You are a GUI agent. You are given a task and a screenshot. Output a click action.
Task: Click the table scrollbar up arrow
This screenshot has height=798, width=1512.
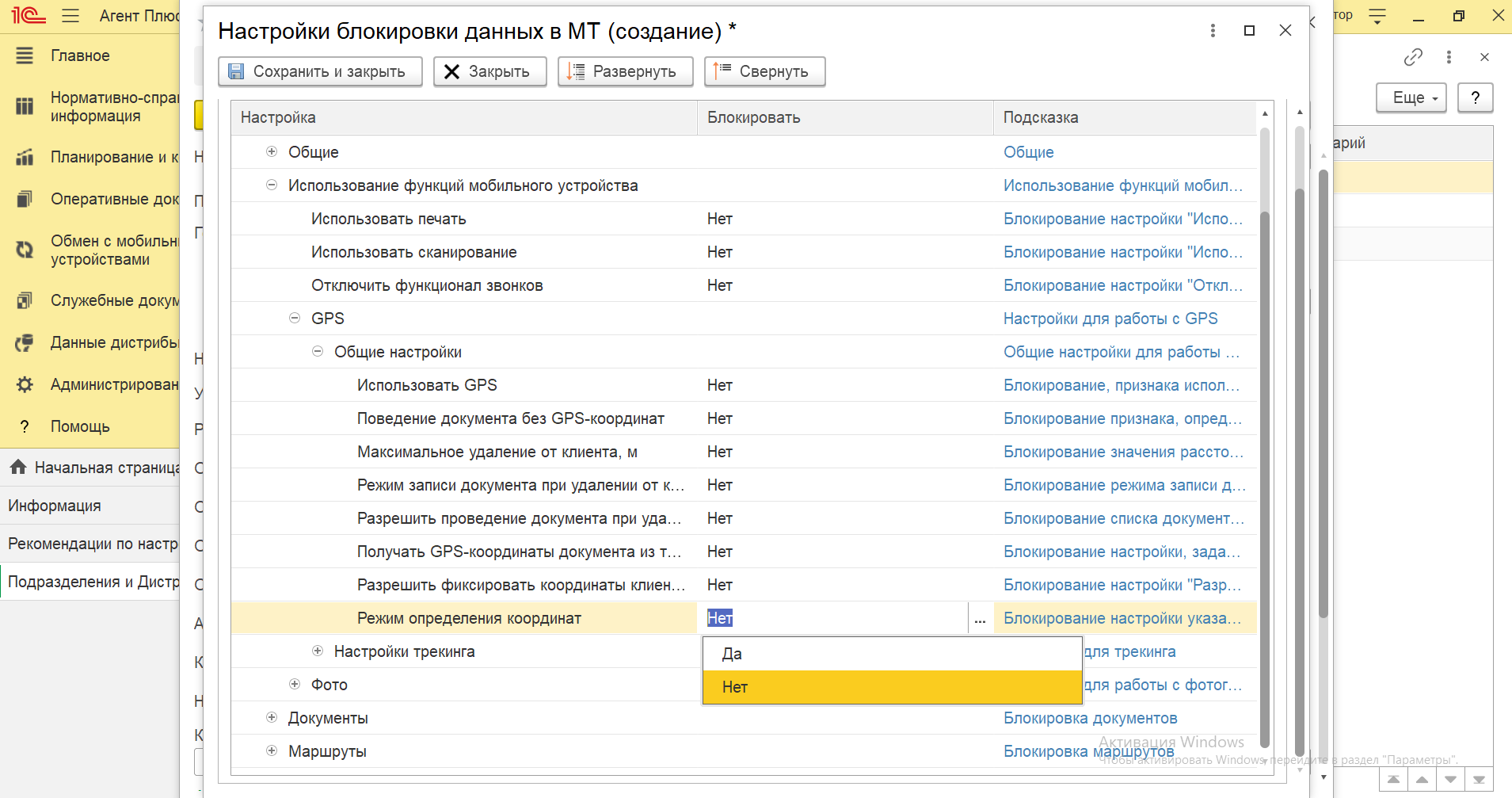(1265, 113)
